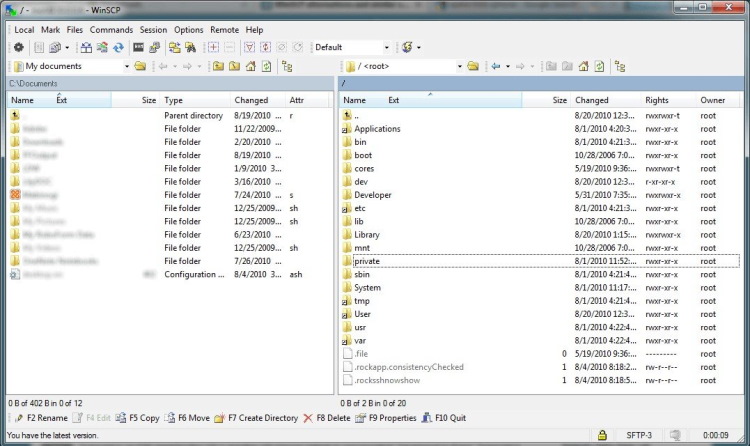Click open directory icon beside My documents

(x=140, y=66)
